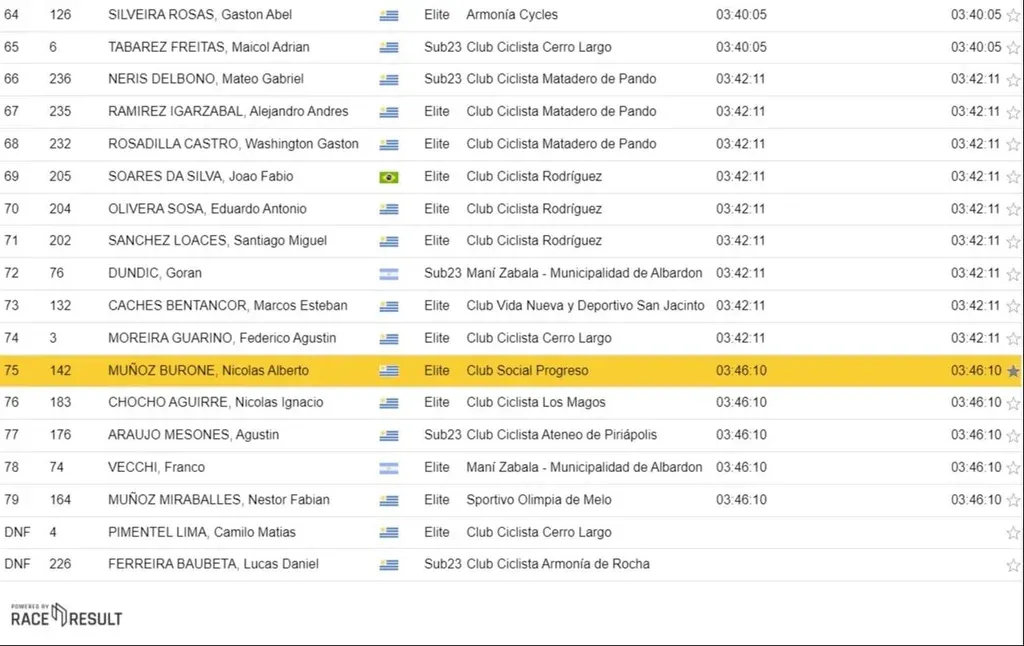
Task: Select row of MOREIRA GUARINO, Federico Agustin
Action: click(x=222, y=338)
